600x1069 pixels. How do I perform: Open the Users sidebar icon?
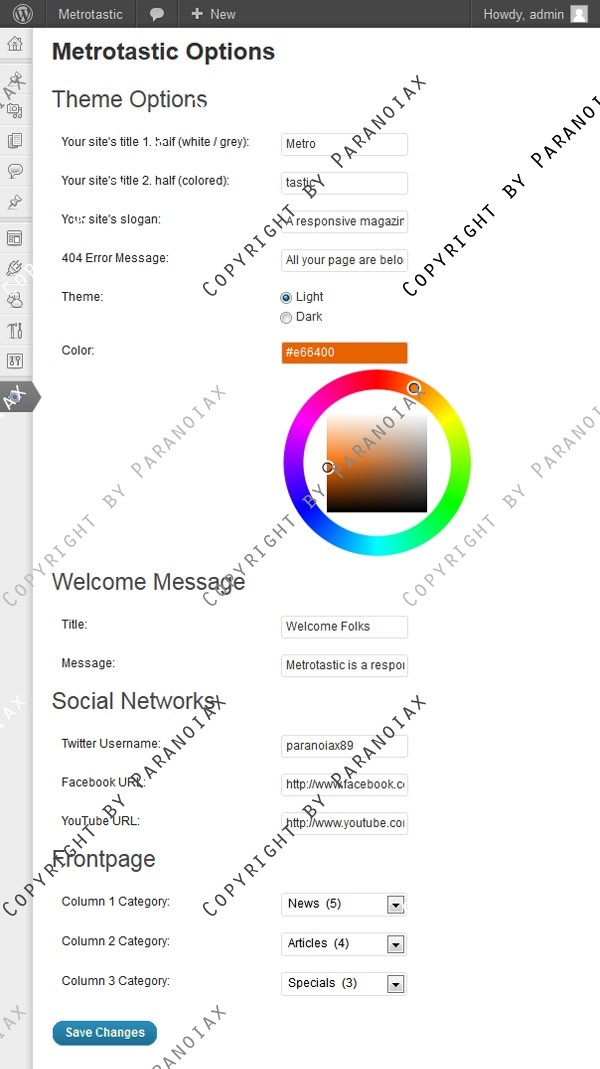[15, 299]
